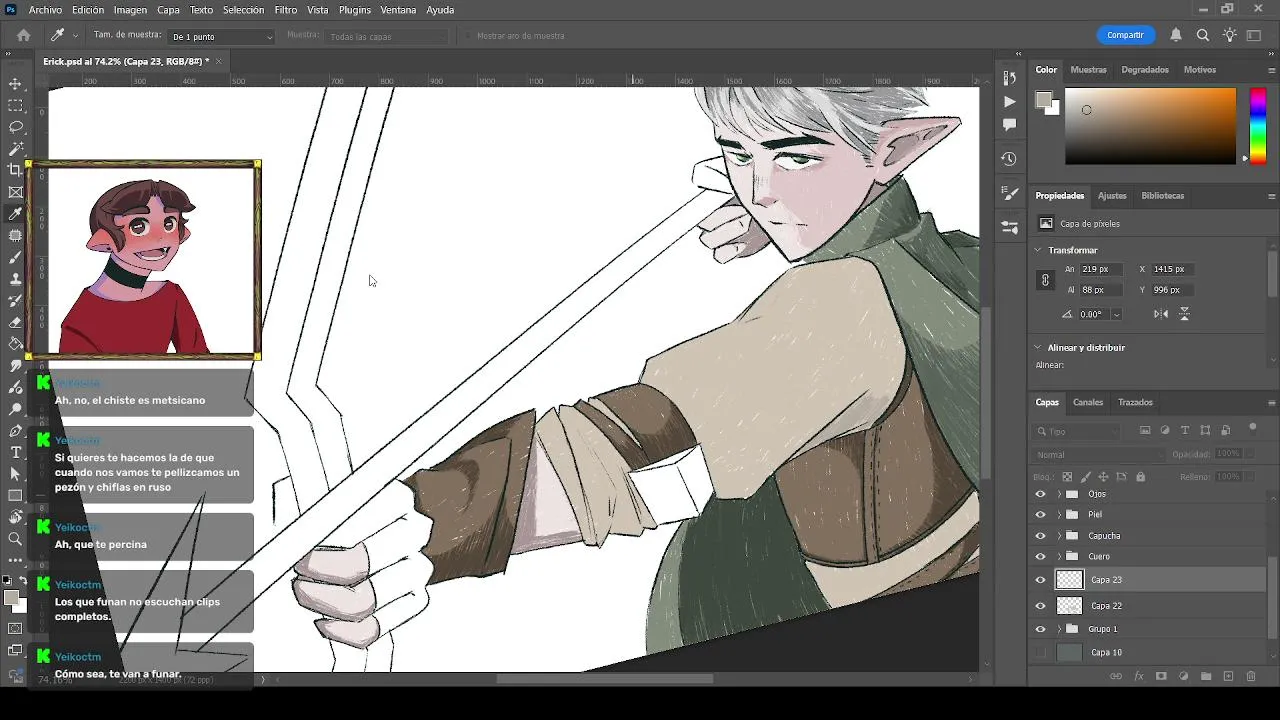
Task: Open the Search magnifier in the top bar
Action: point(1203,35)
